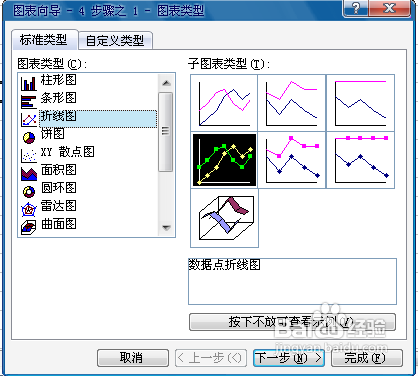The height and width of the screenshot is (376, 418).
Task: Select 柱形图 text in chart type list
Action: [x=58, y=80]
